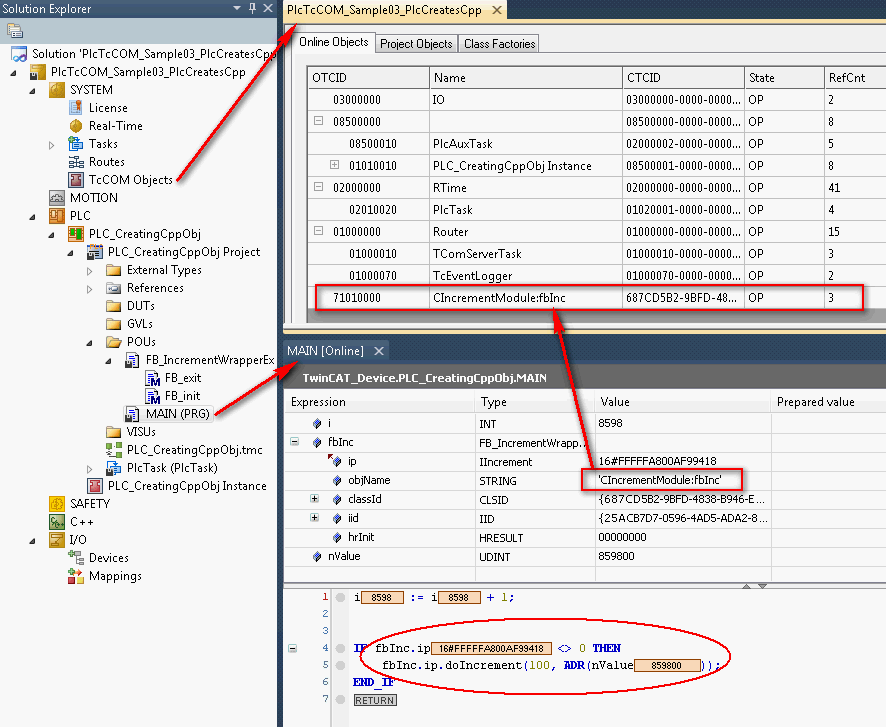
Task: Click the External Types folder icon
Action: (114, 270)
